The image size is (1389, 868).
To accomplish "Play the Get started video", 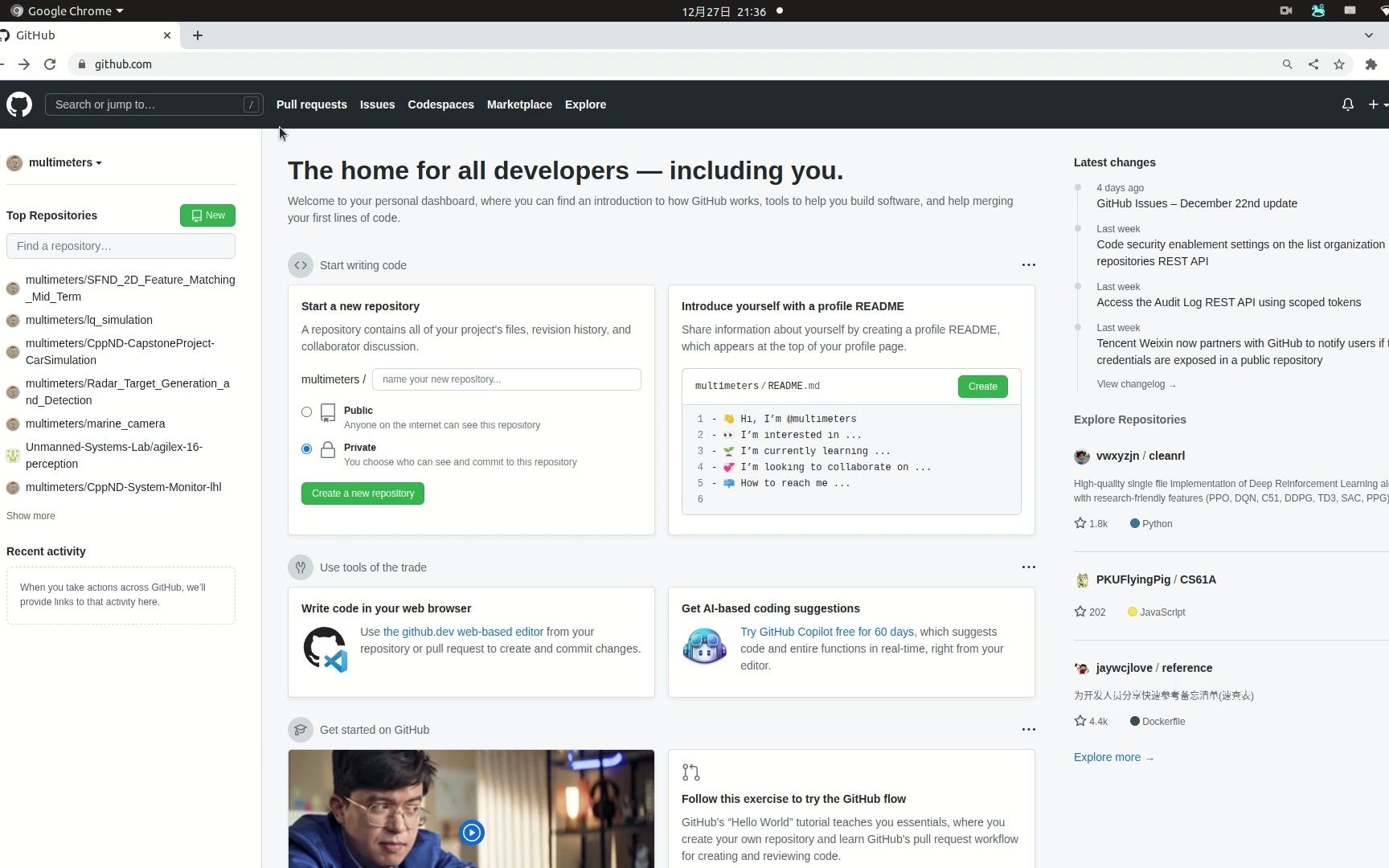I will point(472,833).
